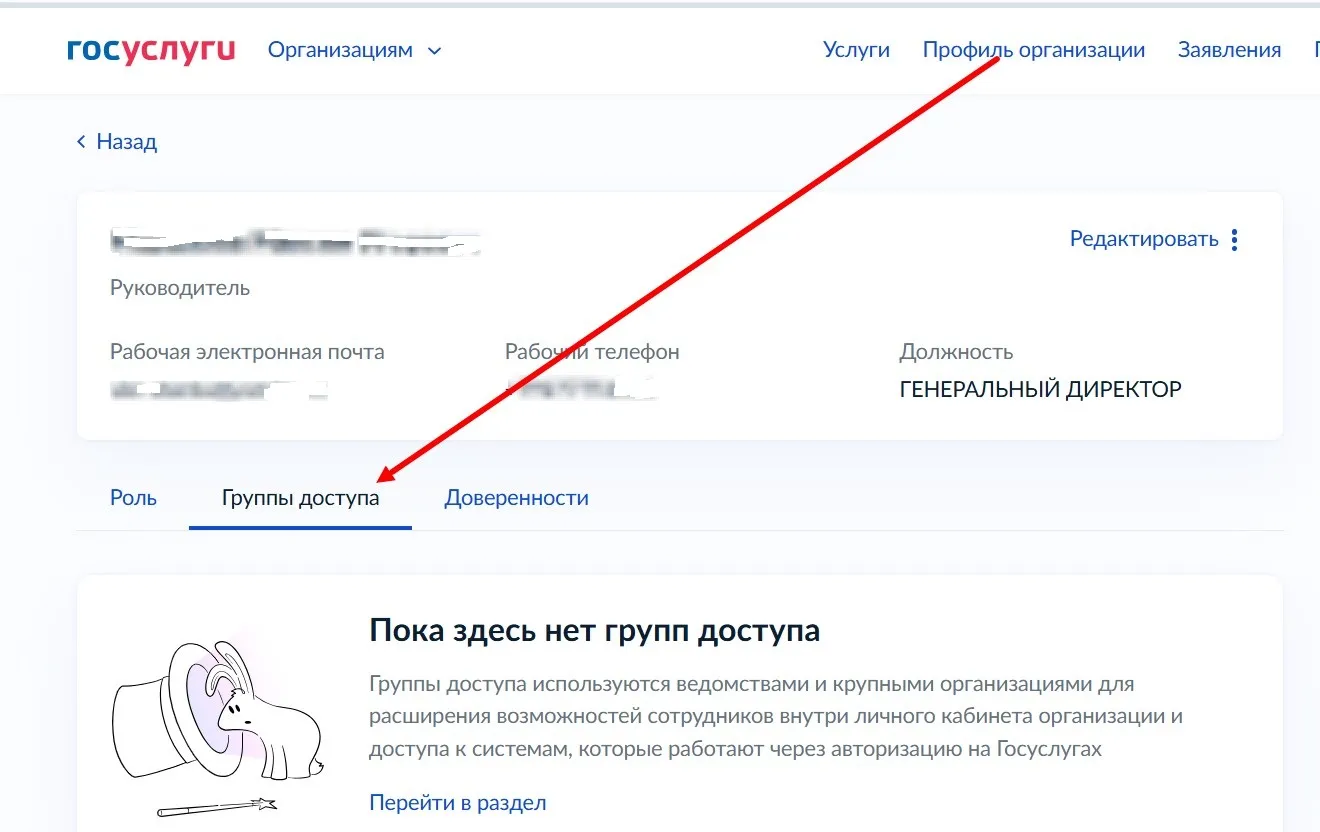Click the back chevron arrow before Назад
This screenshot has width=1320, height=832.
(x=82, y=142)
